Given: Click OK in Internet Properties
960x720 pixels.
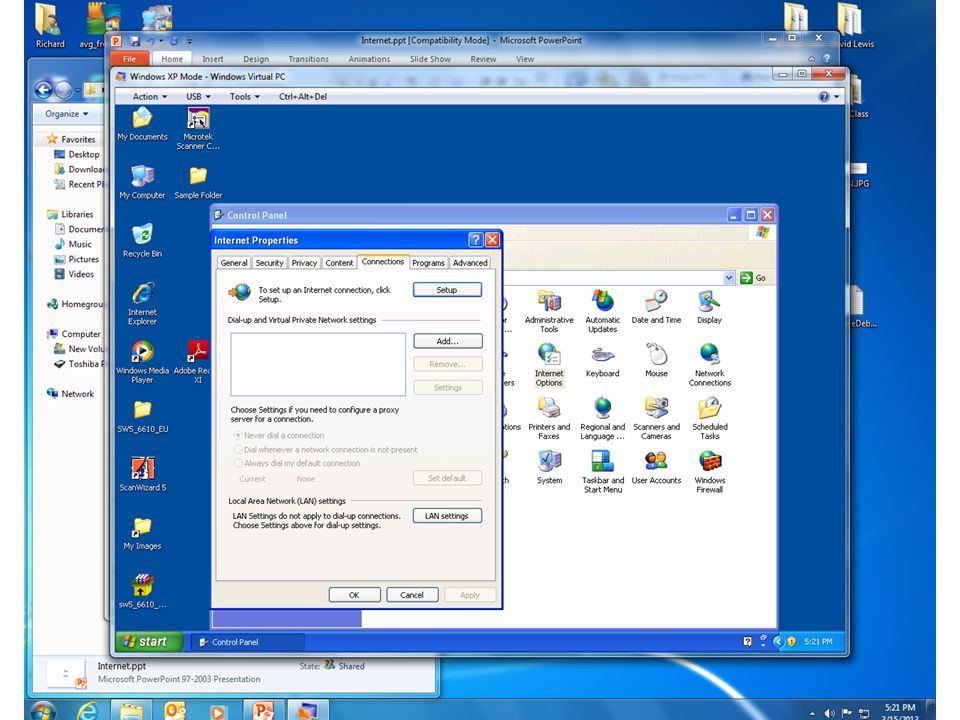Looking at the screenshot, I should (354, 595).
